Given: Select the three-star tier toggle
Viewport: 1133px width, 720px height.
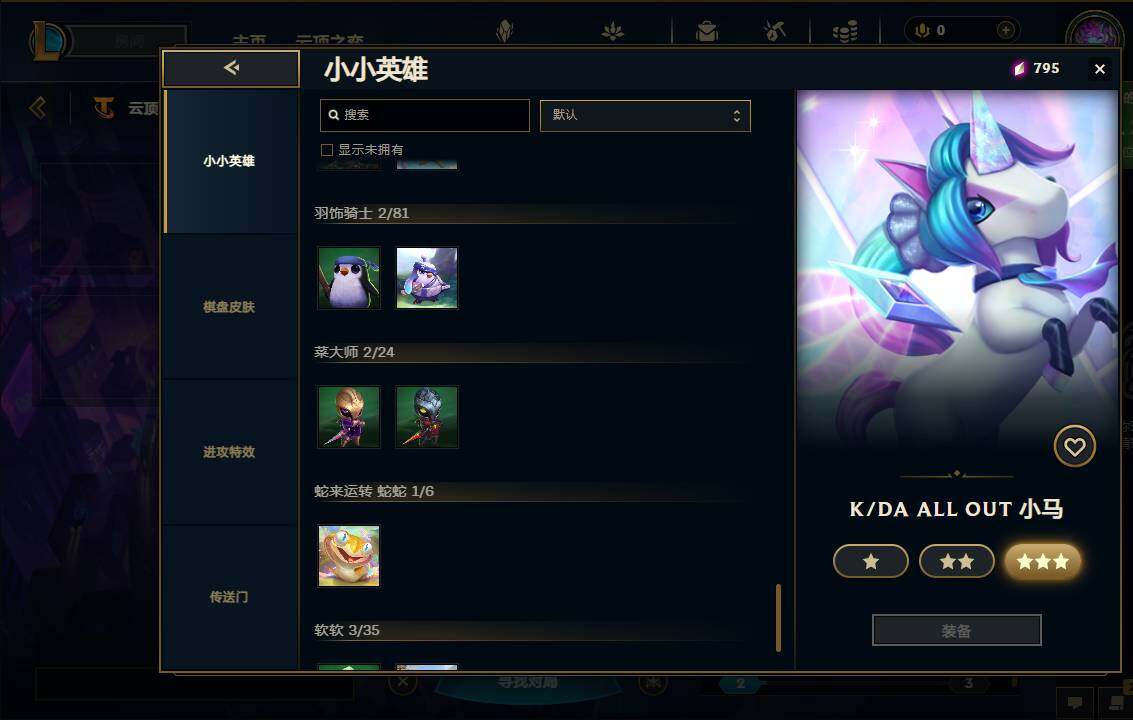Looking at the screenshot, I should click(x=1043, y=561).
